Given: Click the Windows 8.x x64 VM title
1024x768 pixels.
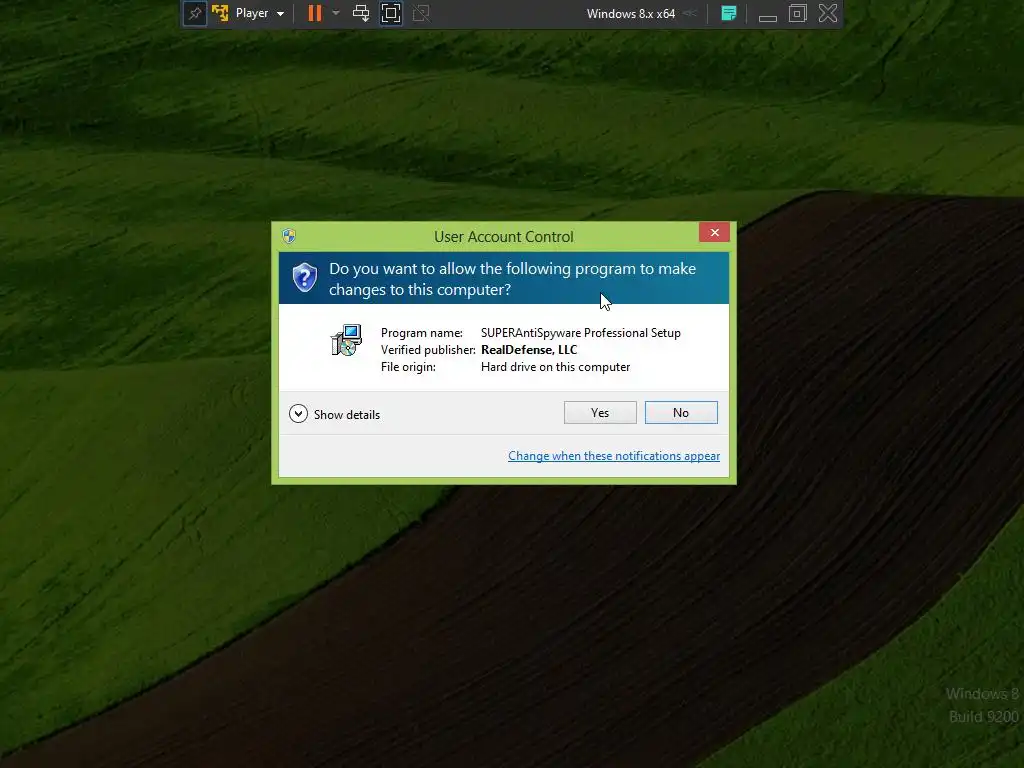Looking at the screenshot, I should click(630, 13).
